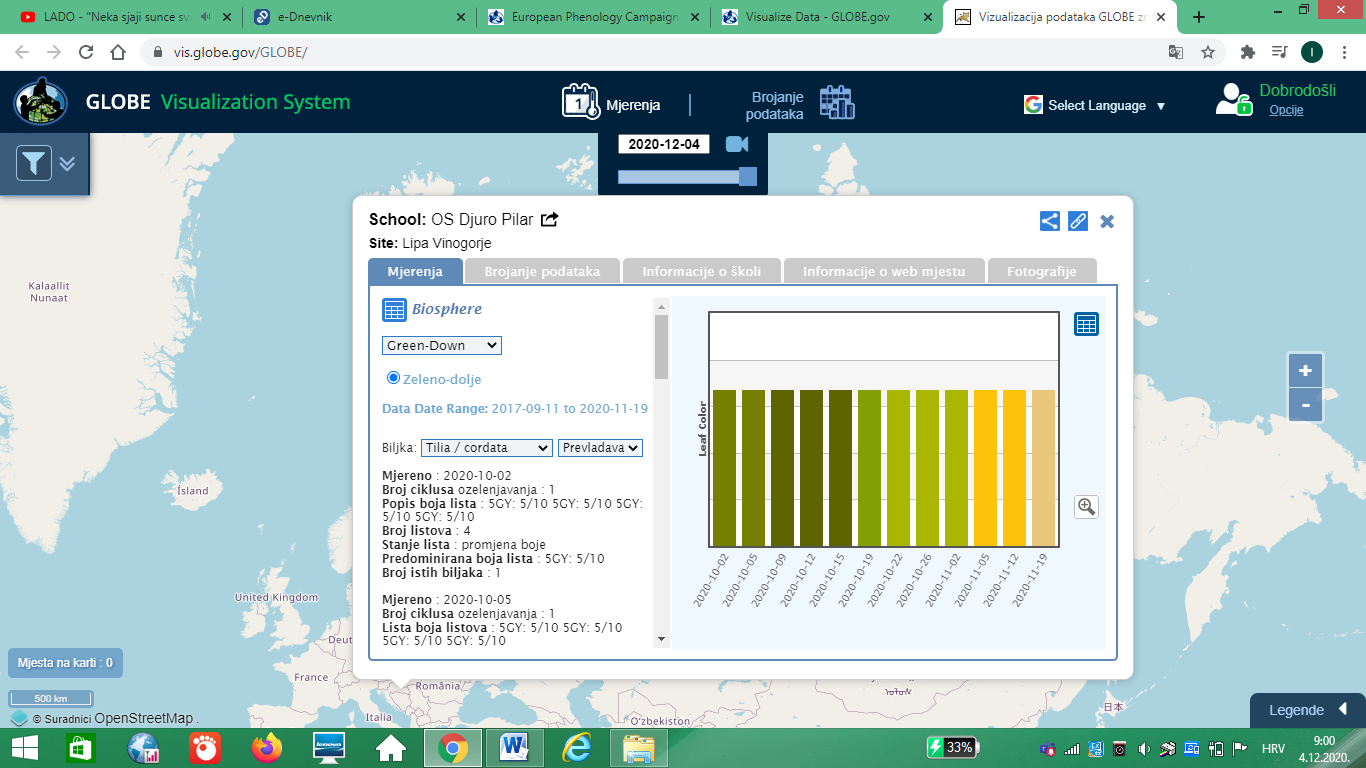The width and height of the screenshot is (1366, 768).
Task: Click the magnifier zoom chart icon
Action: [x=1086, y=507]
